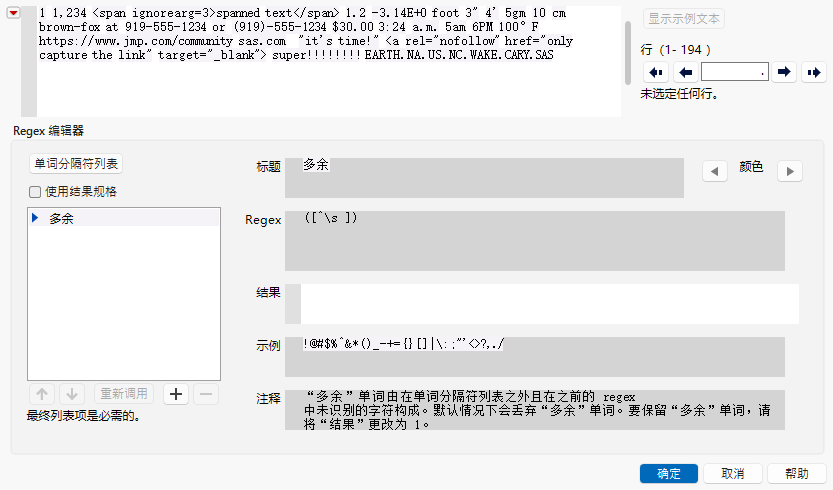Go to the next row
Viewport: 833px width, 490px height.
(784, 72)
